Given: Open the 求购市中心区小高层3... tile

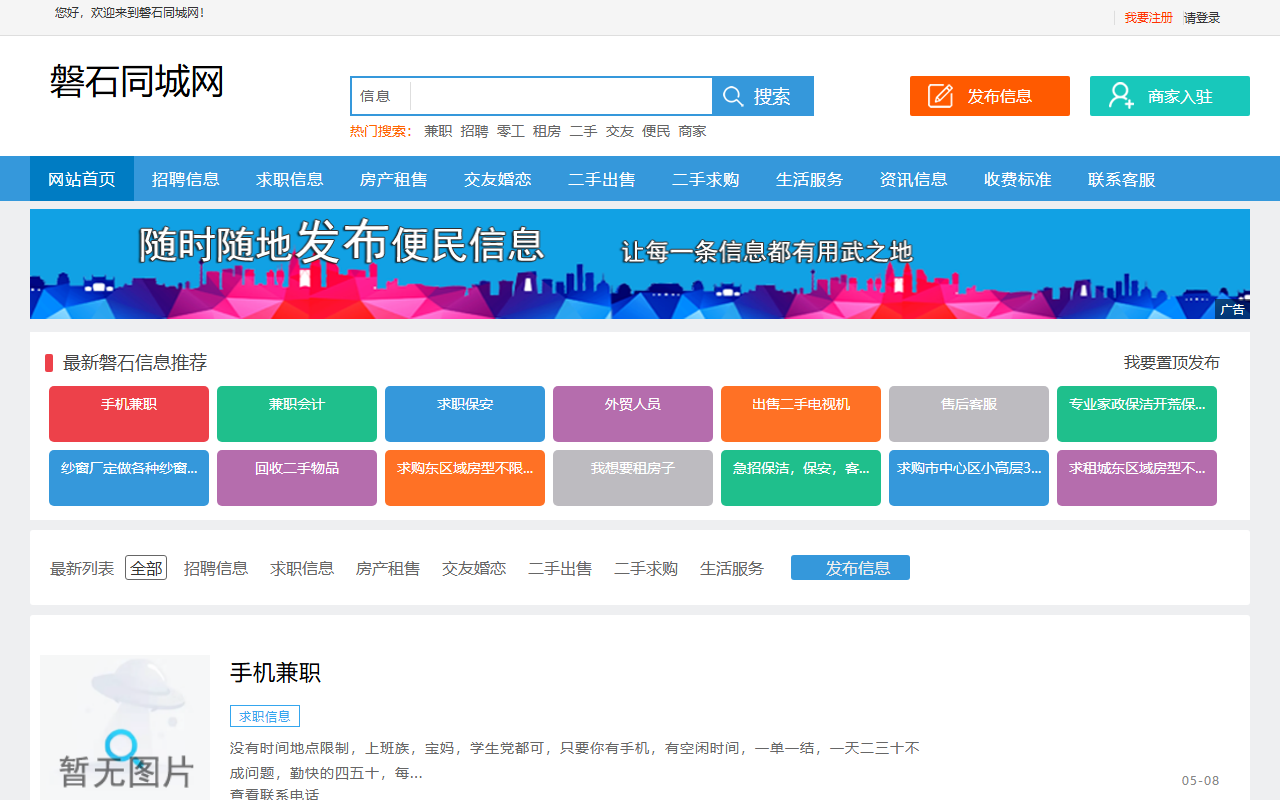Looking at the screenshot, I should 969,478.
